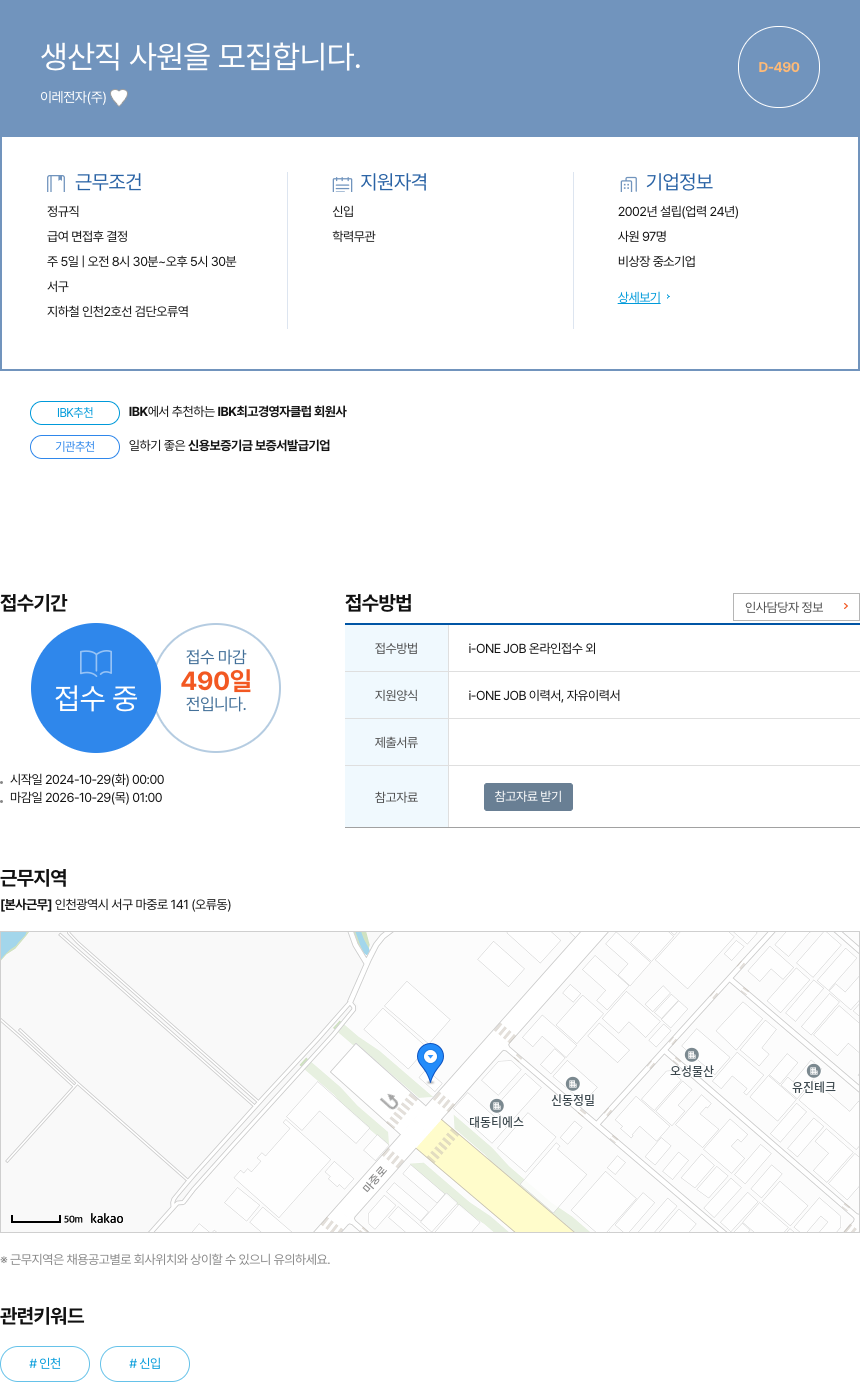Click the D-490 countdown badge
This screenshot has width=860, height=1383.
pos(779,67)
